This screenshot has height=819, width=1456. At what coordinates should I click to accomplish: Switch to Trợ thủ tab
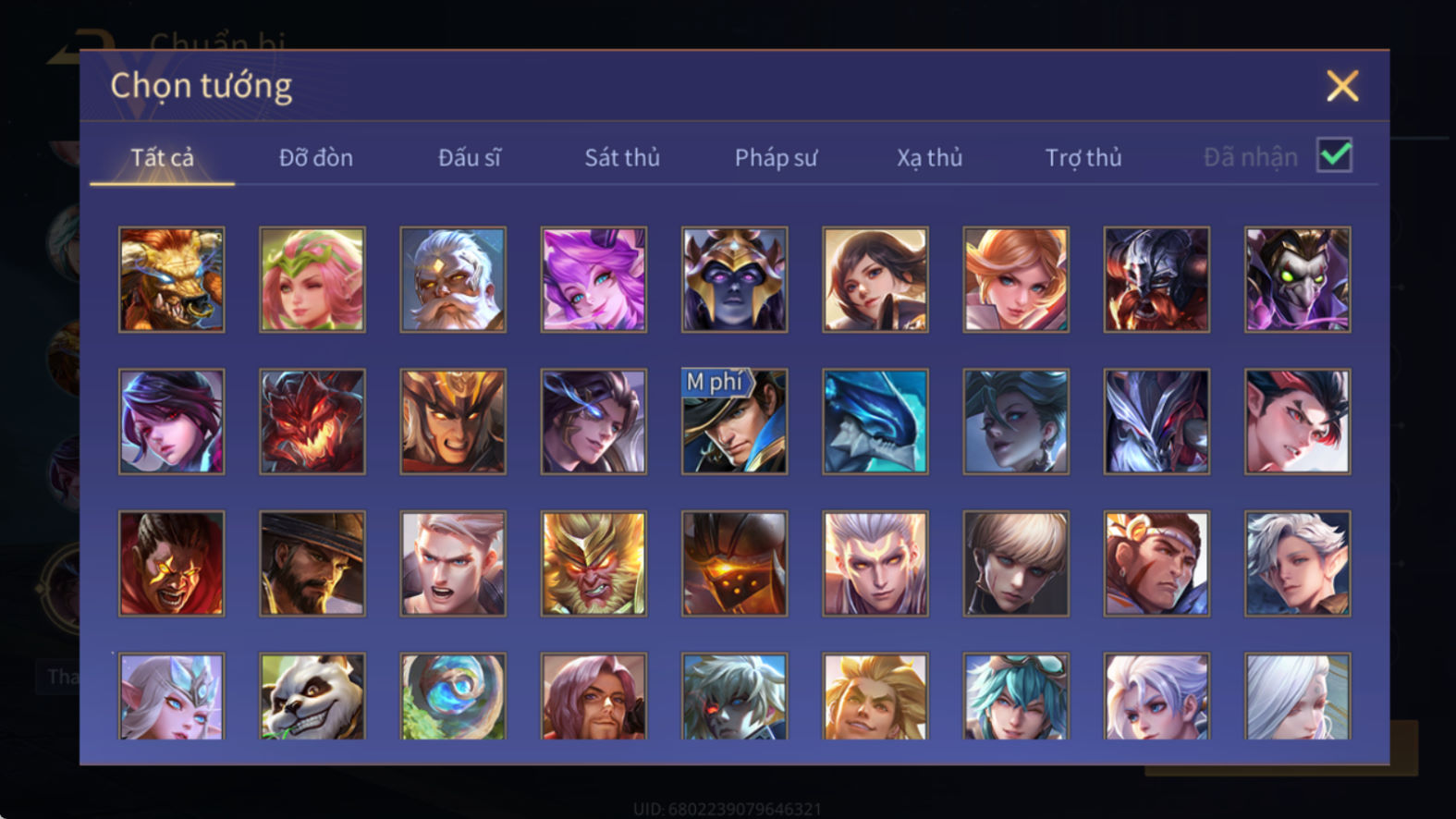pos(1083,157)
